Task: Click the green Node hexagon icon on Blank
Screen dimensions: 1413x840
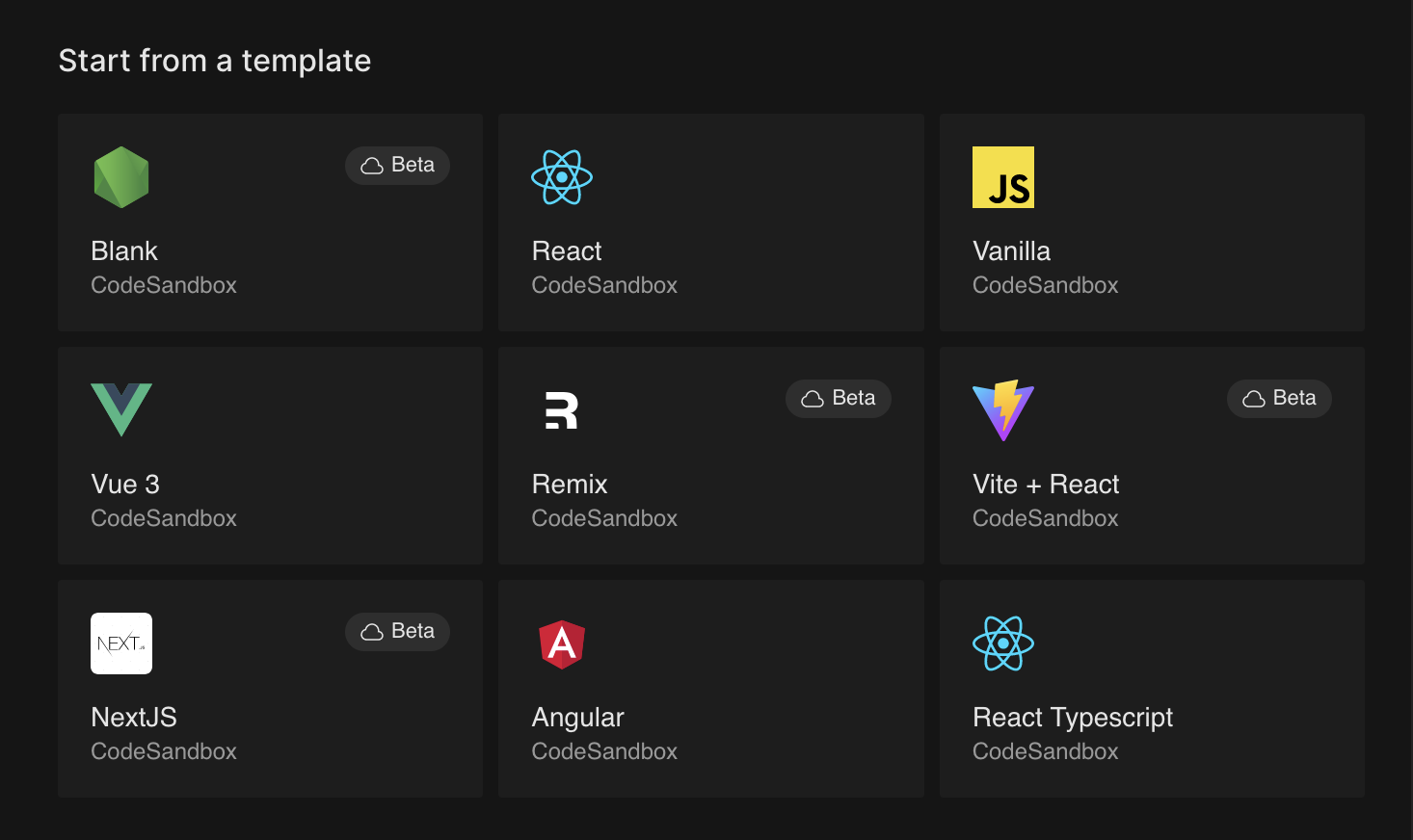Action: [121, 177]
